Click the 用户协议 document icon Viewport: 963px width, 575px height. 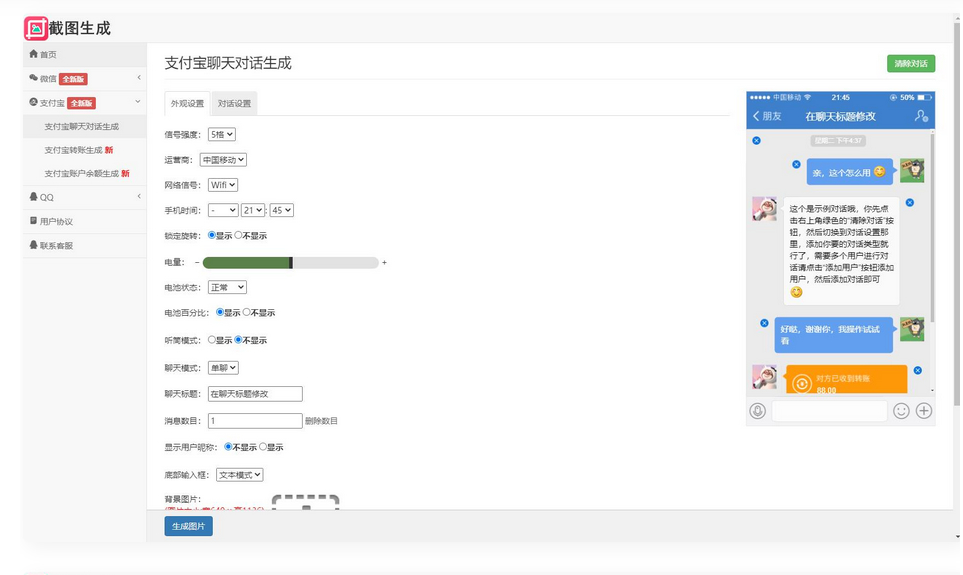pos(33,221)
